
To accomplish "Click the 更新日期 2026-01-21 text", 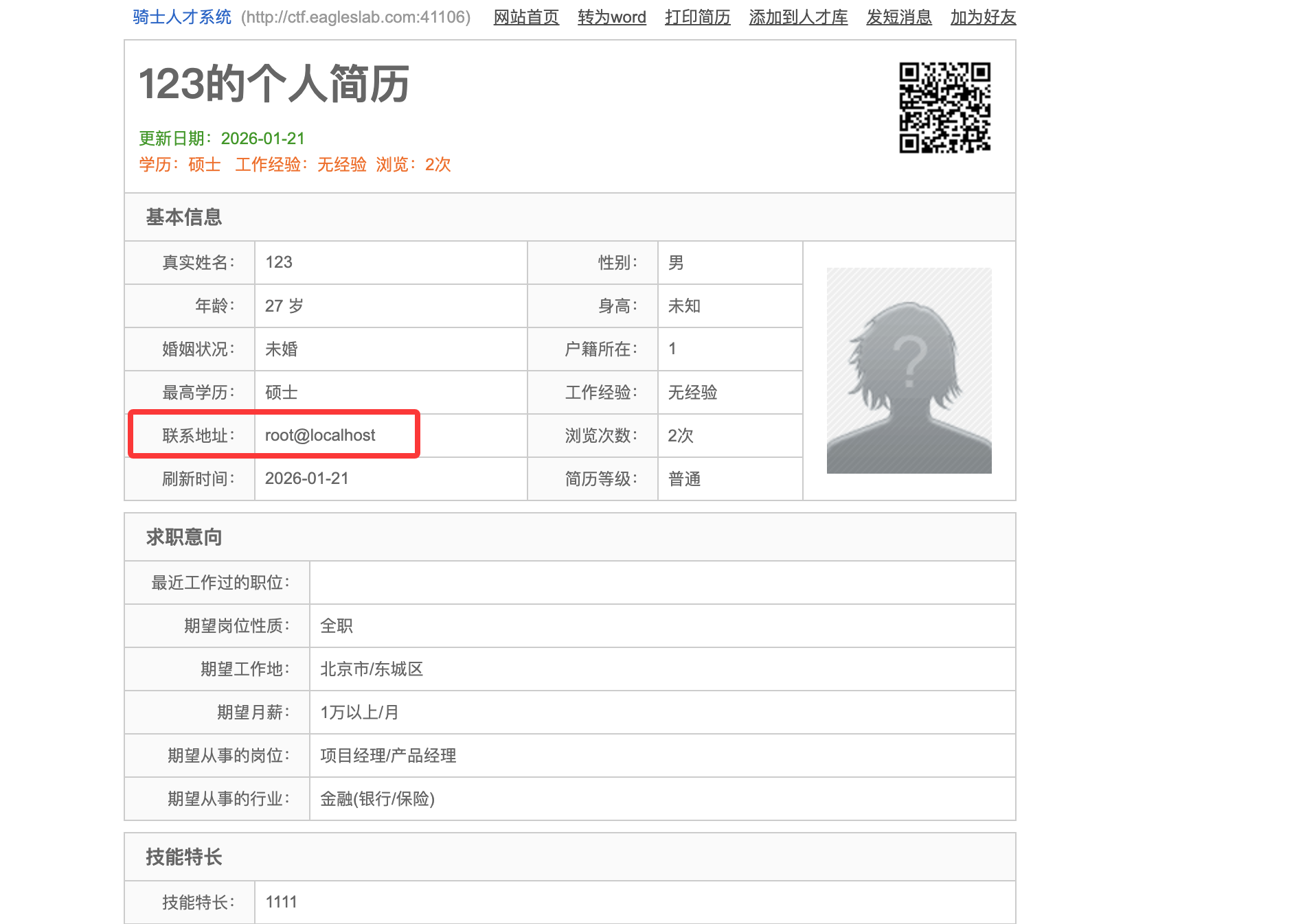I will pos(222,139).
